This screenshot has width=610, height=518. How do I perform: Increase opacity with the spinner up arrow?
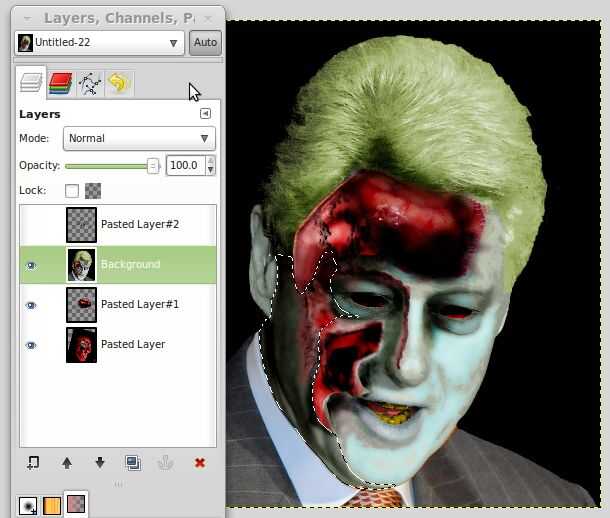tap(210, 161)
